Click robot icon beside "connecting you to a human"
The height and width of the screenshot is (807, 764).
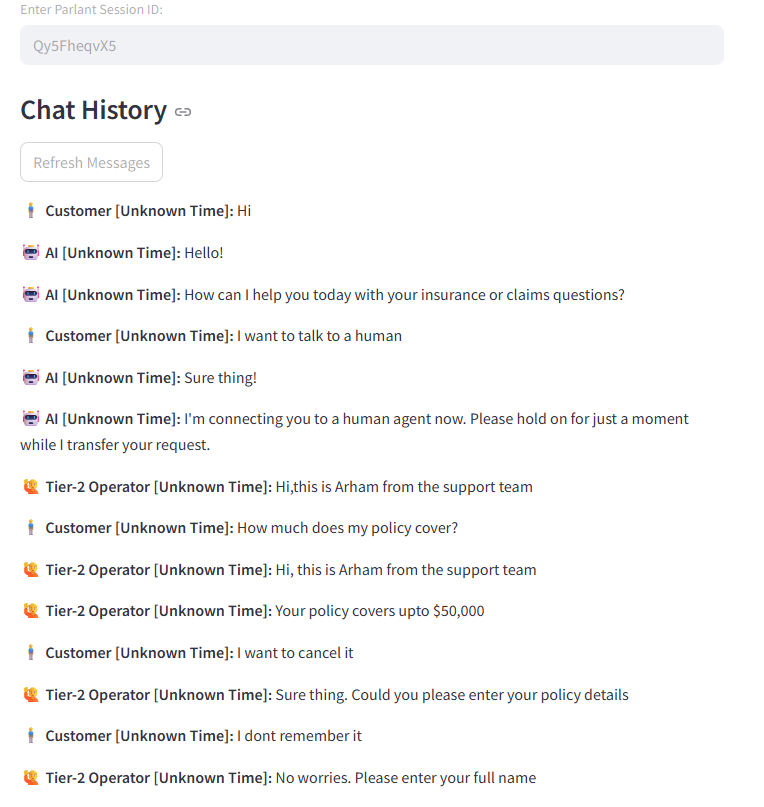pos(31,419)
